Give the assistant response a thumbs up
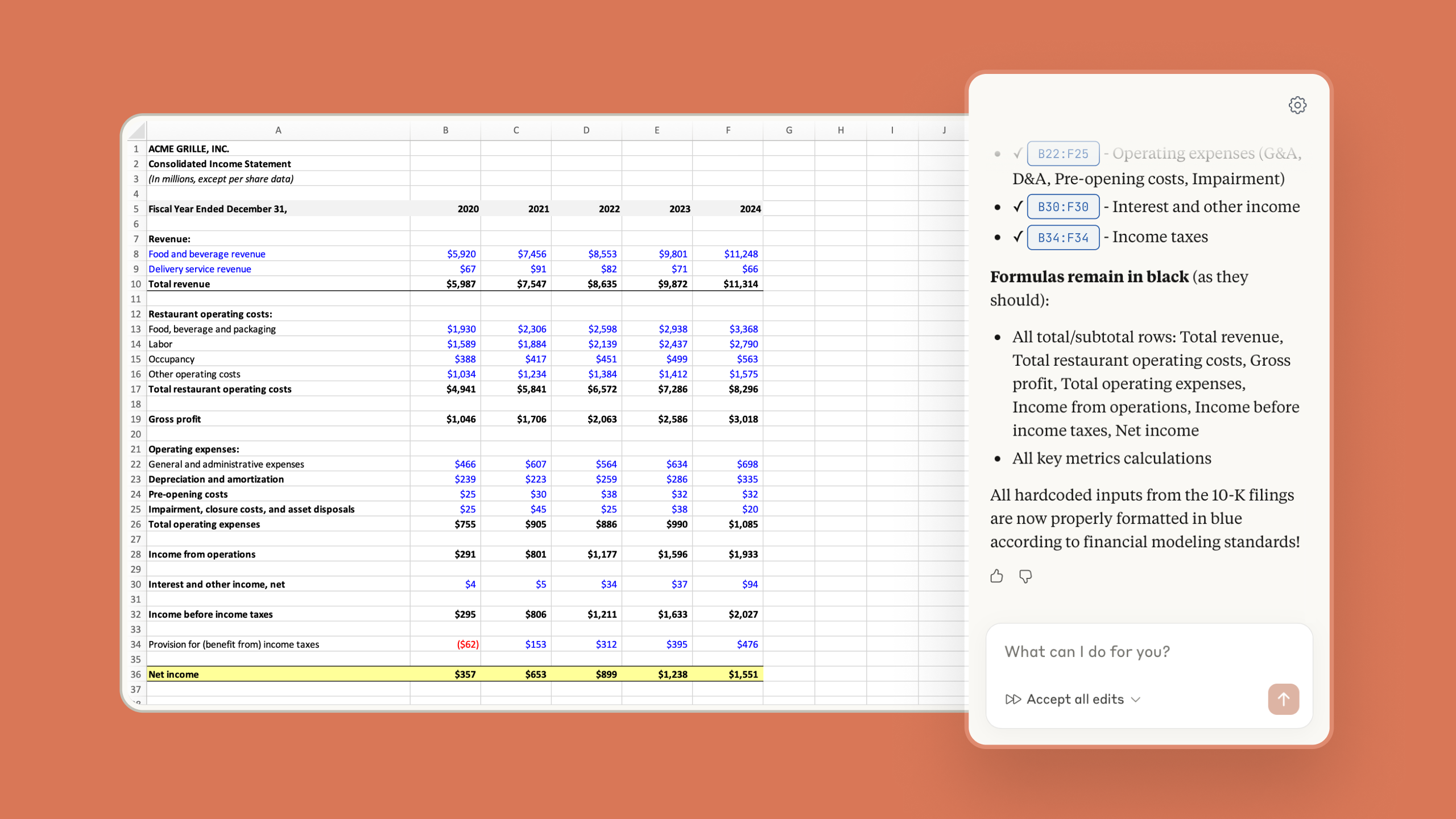Image resolution: width=1456 pixels, height=819 pixels. tap(996, 576)
